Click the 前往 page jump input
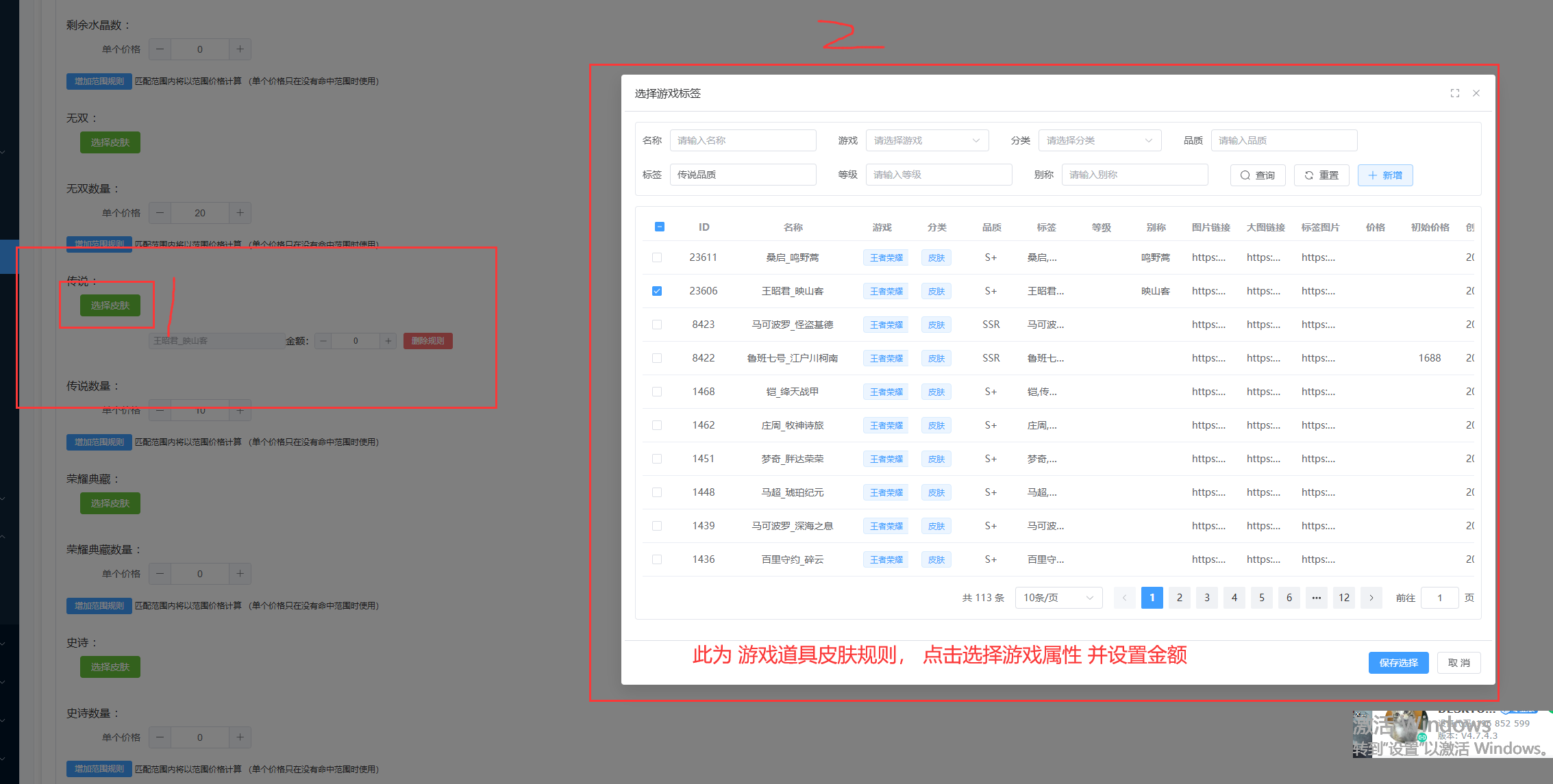This screenshot has width=1553, height=784. (1439, 598)
